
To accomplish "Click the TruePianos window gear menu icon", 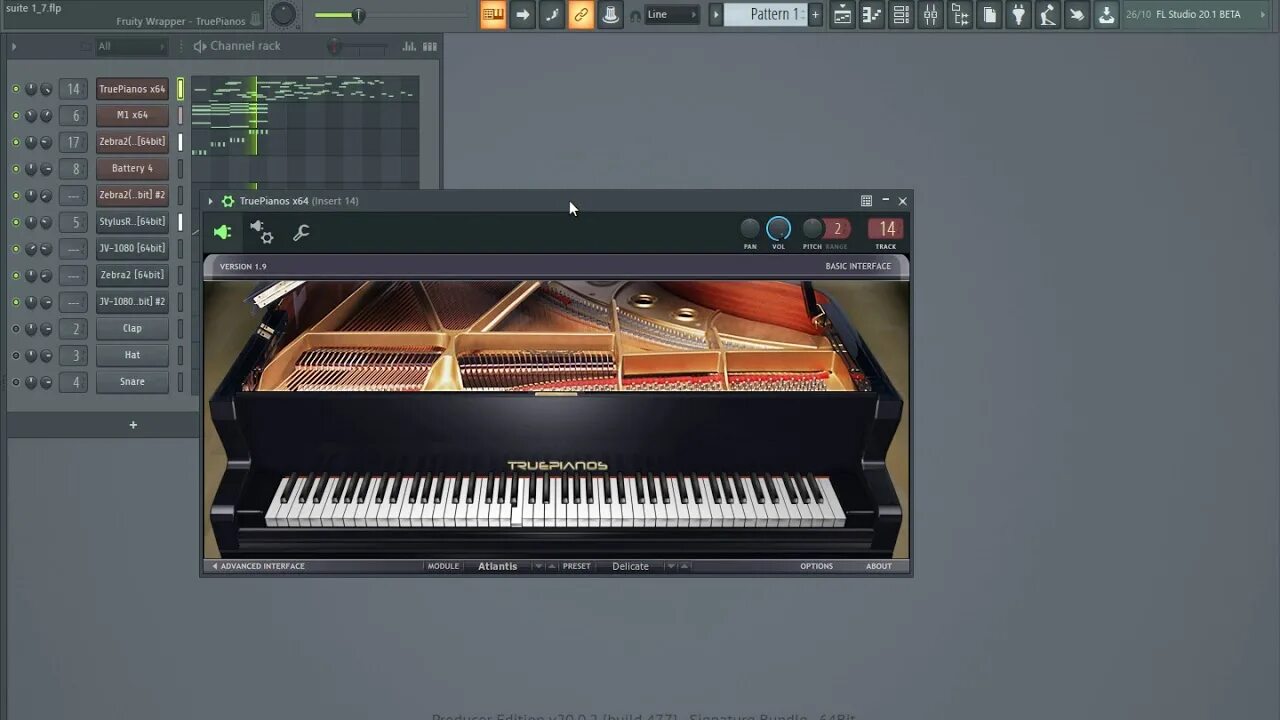I will (228, 201).
